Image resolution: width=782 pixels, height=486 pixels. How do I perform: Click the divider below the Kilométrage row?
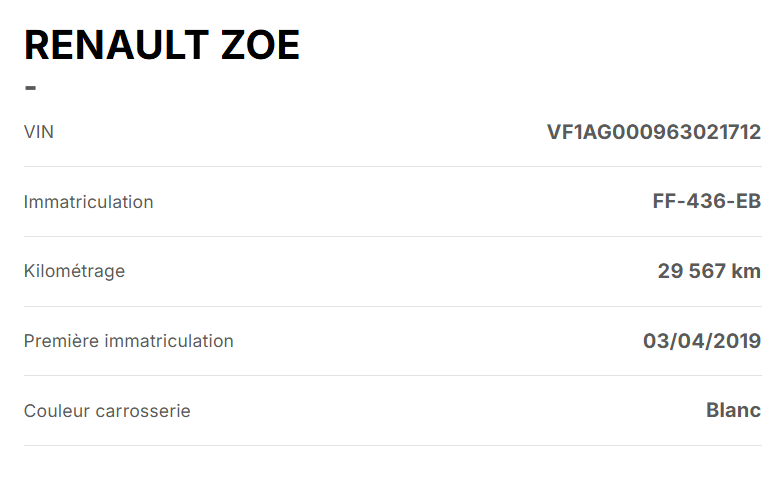393,306
